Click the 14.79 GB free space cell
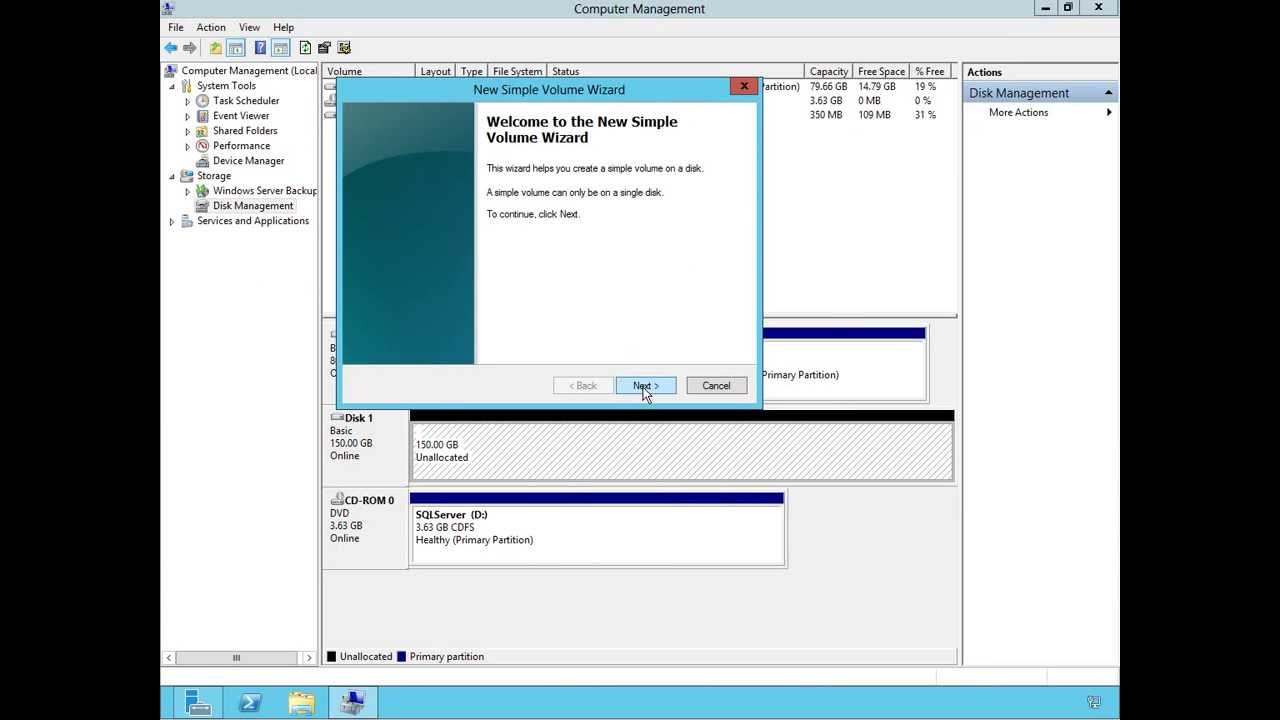The image size is (1280, 720). click(x=877, y=87)
